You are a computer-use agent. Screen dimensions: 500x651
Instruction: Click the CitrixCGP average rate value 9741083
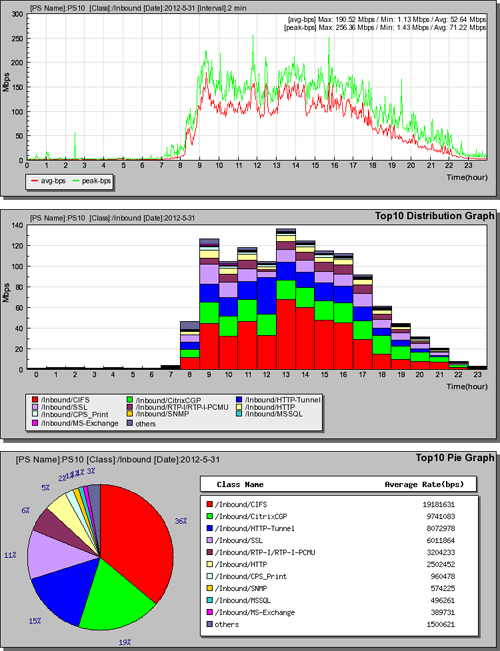(x=441, y=516)
